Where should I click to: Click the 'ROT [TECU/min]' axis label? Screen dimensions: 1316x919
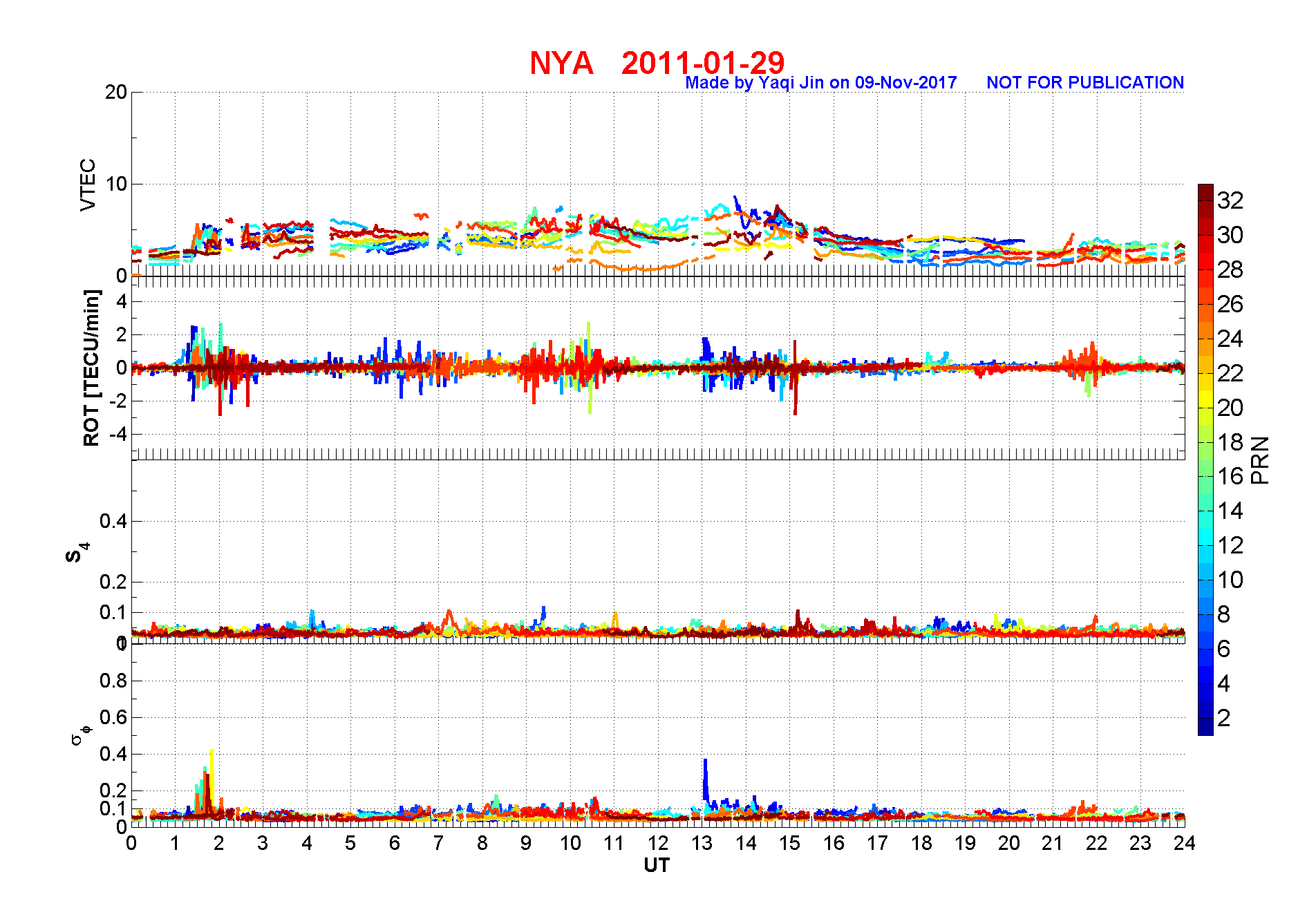pyautogui.click(x=91, y=368)
